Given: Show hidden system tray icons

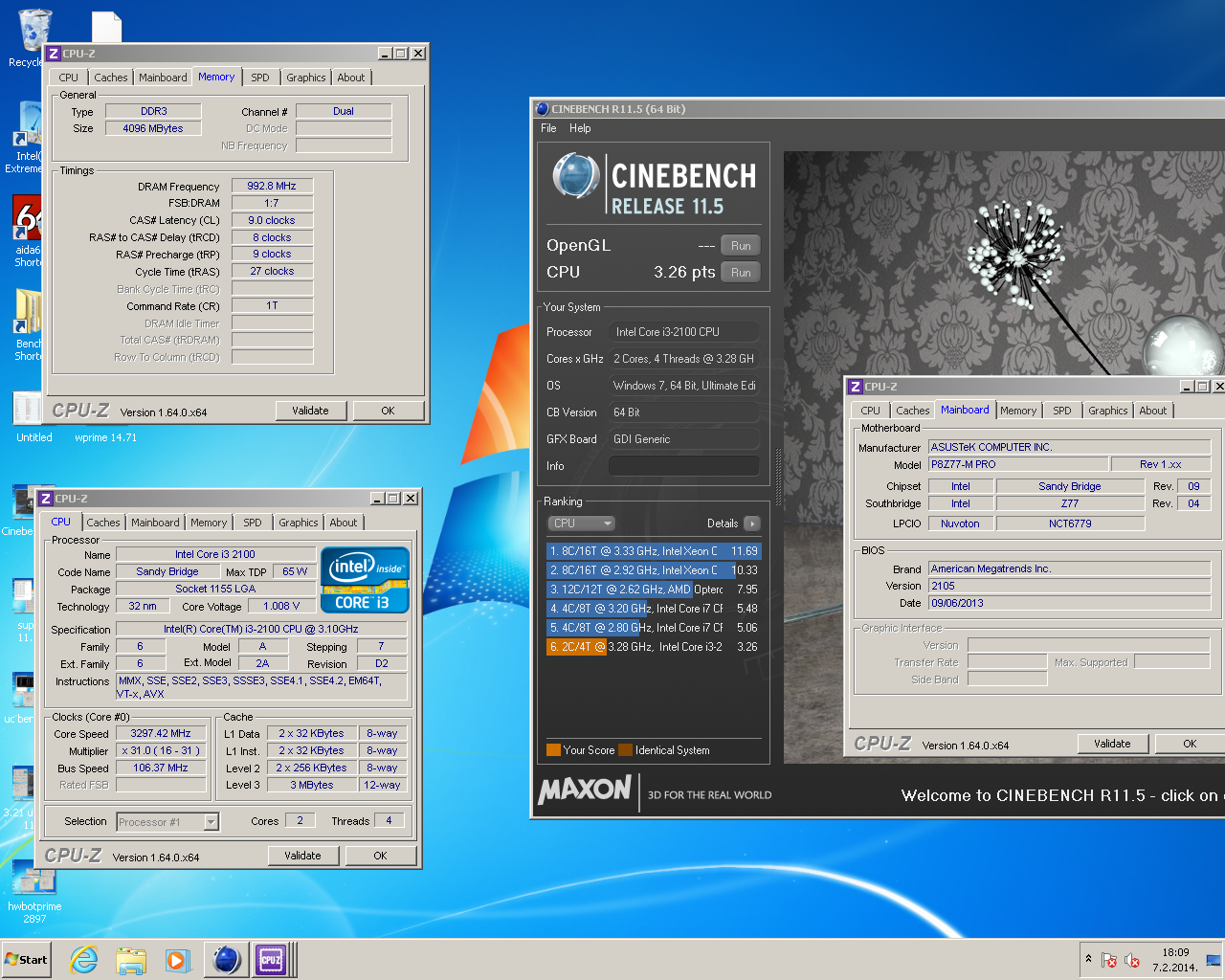Looking at the screenshot, I should point(1088,959).
